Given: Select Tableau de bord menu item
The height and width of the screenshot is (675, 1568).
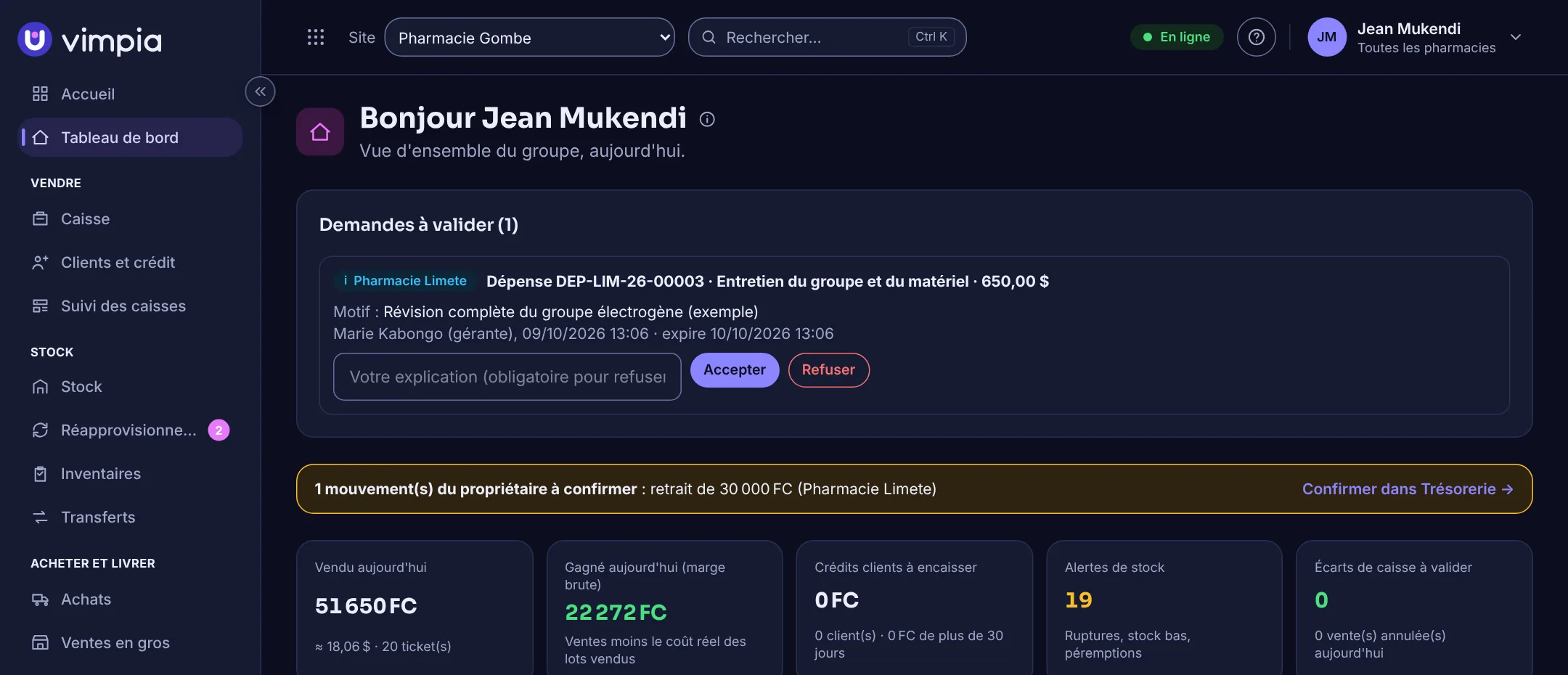Looking at the screenshot, I should 130,137.
